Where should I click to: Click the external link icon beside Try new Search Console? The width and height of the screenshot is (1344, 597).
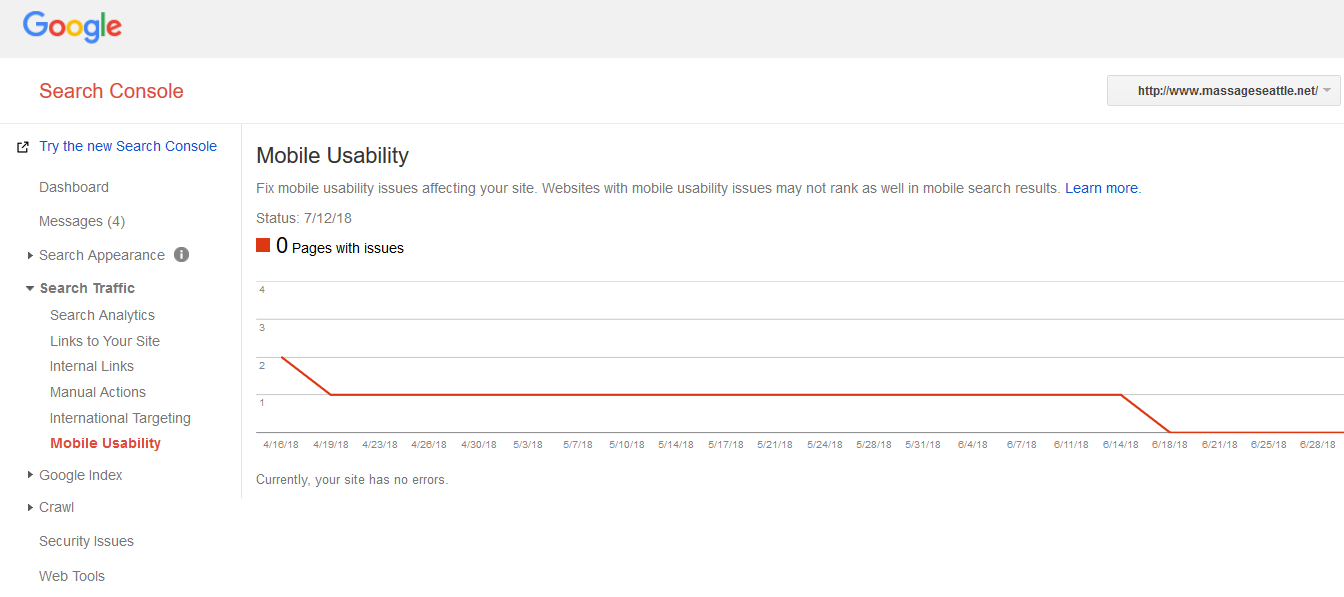point(23,147)
